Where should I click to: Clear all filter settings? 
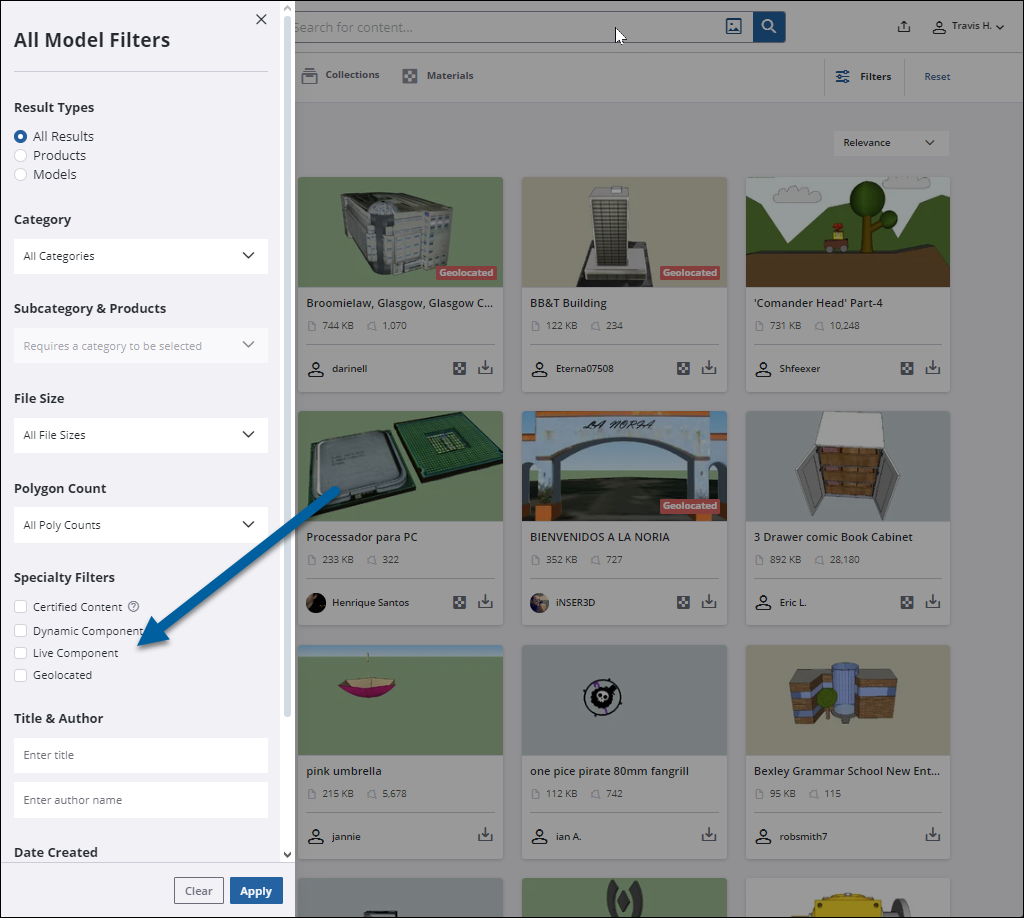tap(198, 890)
